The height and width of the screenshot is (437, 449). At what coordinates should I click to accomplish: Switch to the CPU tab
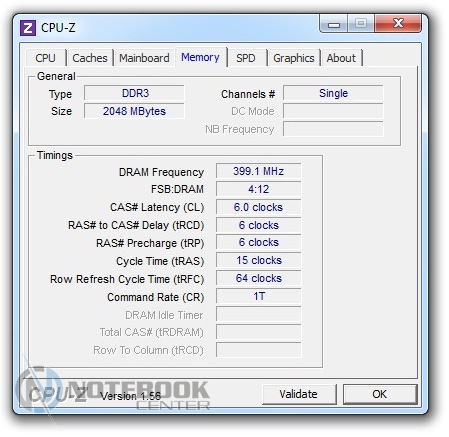point(46,58)
